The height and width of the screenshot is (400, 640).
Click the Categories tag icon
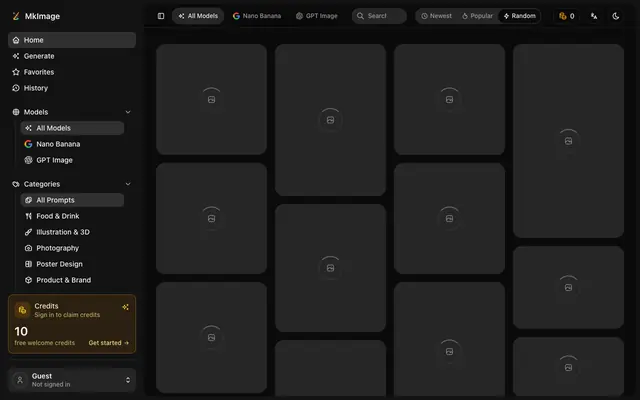click(16, 184)
